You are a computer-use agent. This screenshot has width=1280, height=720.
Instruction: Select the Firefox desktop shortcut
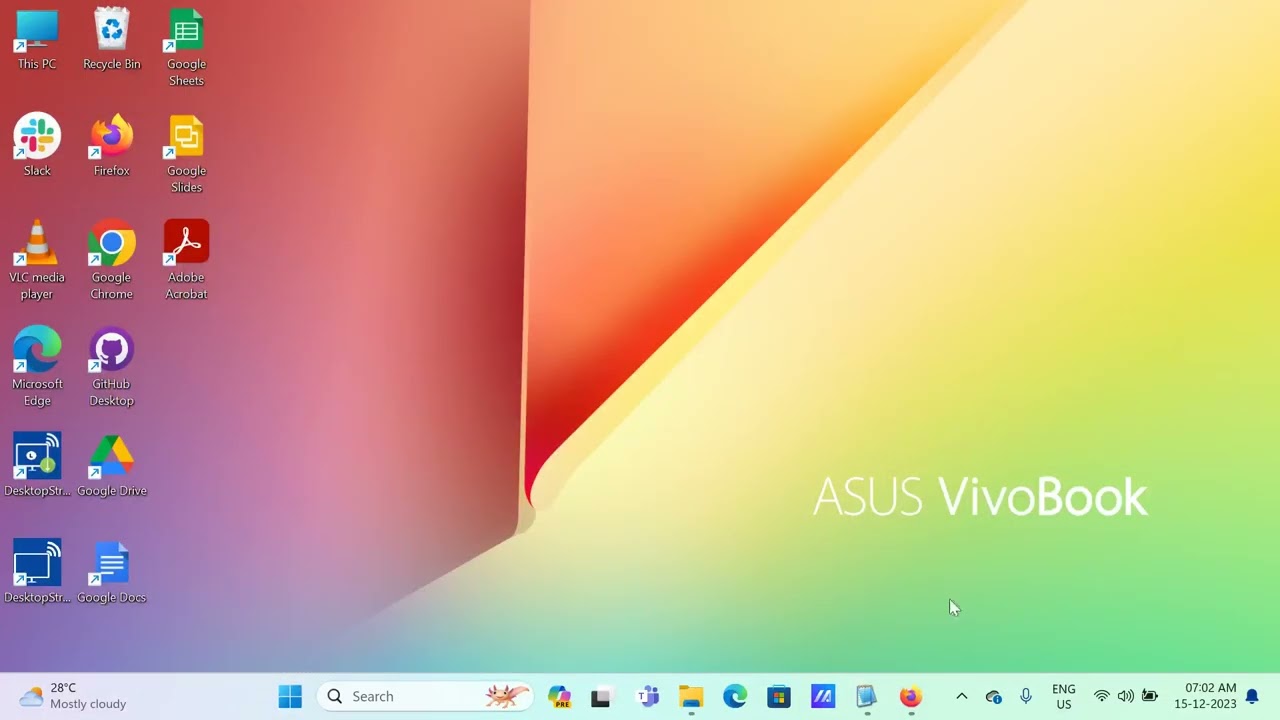(112, 146)
